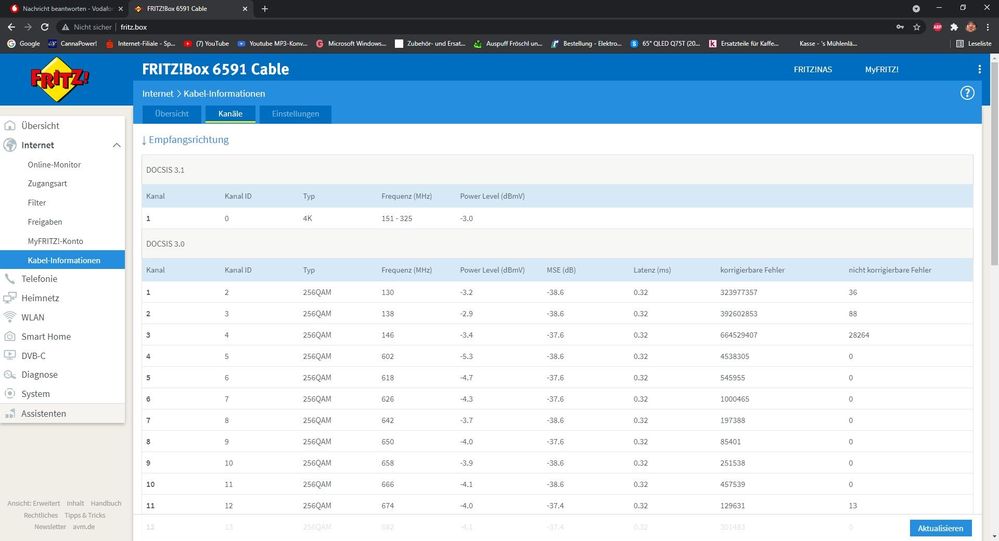Viewport: 999px width, 541px height.
Task: Collapse the Internet menu section
Action: (x=116, y=146)
